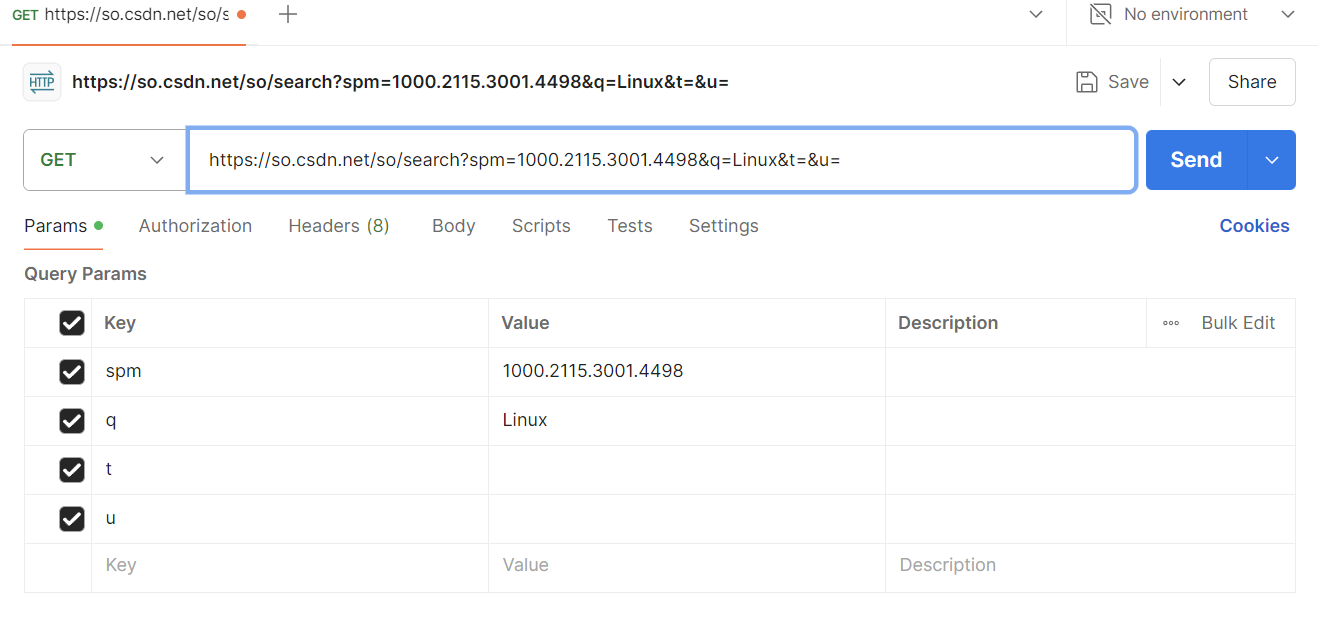This screenshot has height=636, width=1318.
Task: Open a new request tab with plus icon
Action: (x=288, y=15)
